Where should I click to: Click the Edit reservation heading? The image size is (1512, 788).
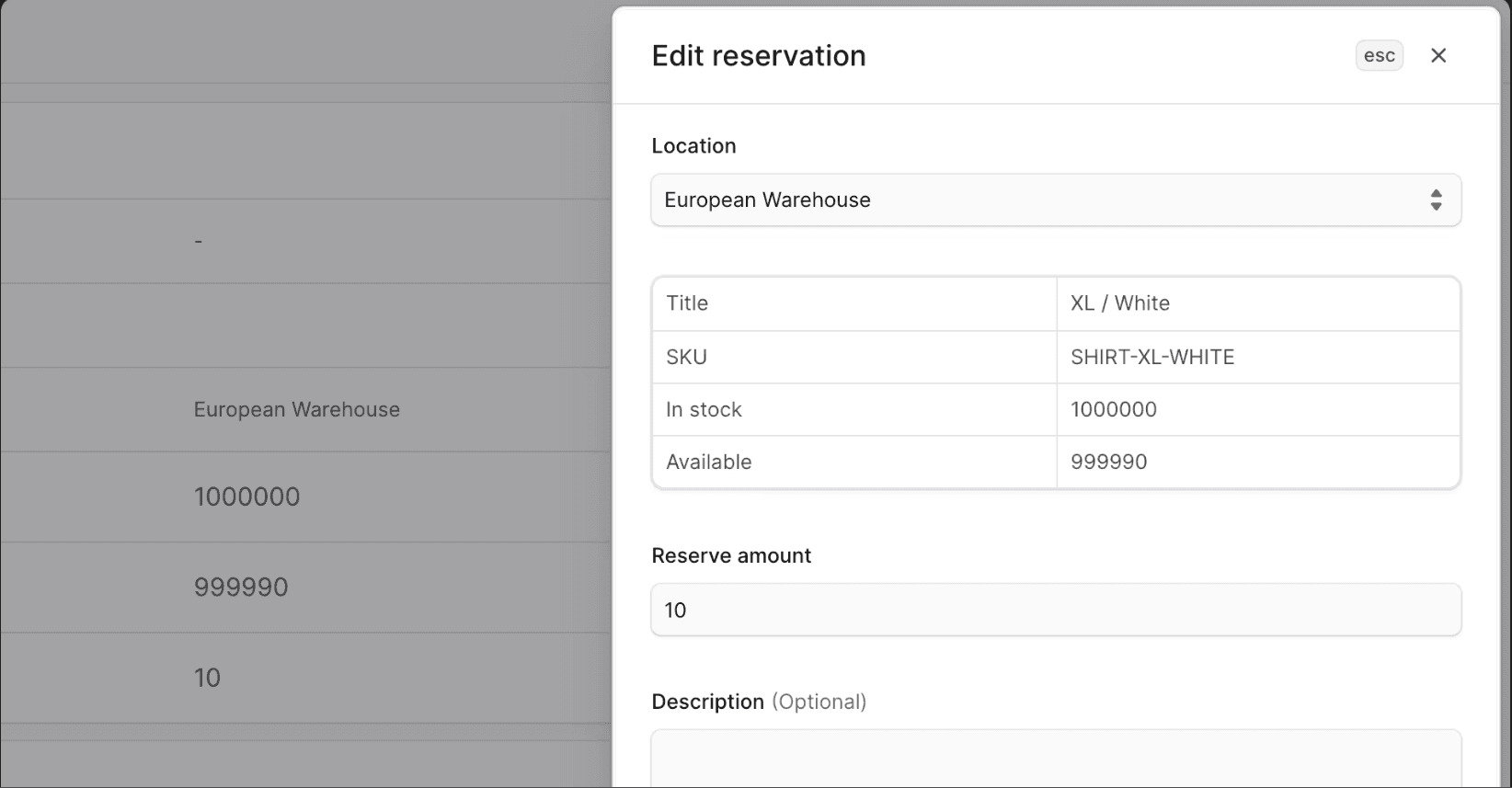point(759,56)
